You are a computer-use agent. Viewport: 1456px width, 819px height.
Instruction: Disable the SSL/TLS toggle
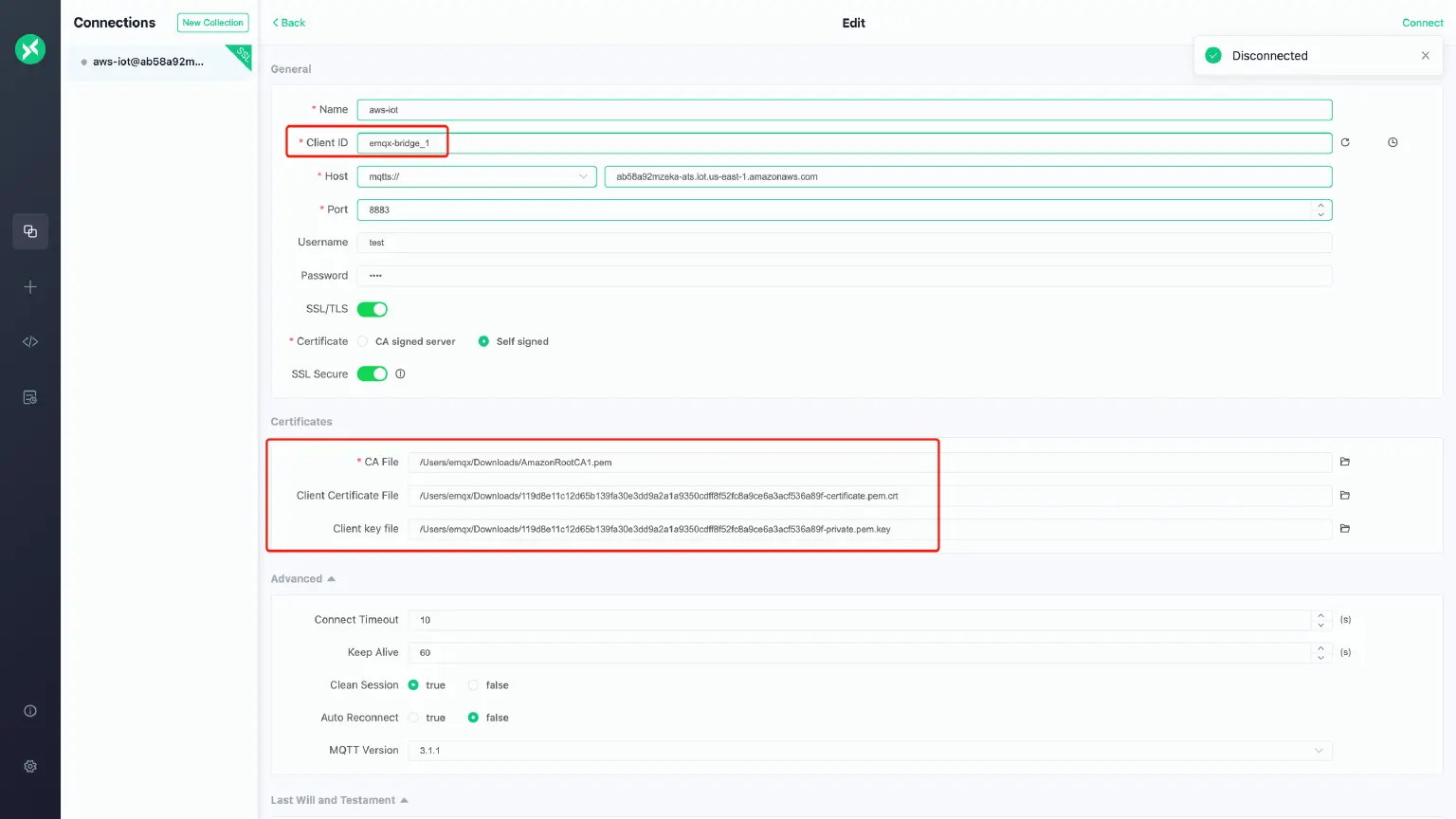[x=373, y=308]
